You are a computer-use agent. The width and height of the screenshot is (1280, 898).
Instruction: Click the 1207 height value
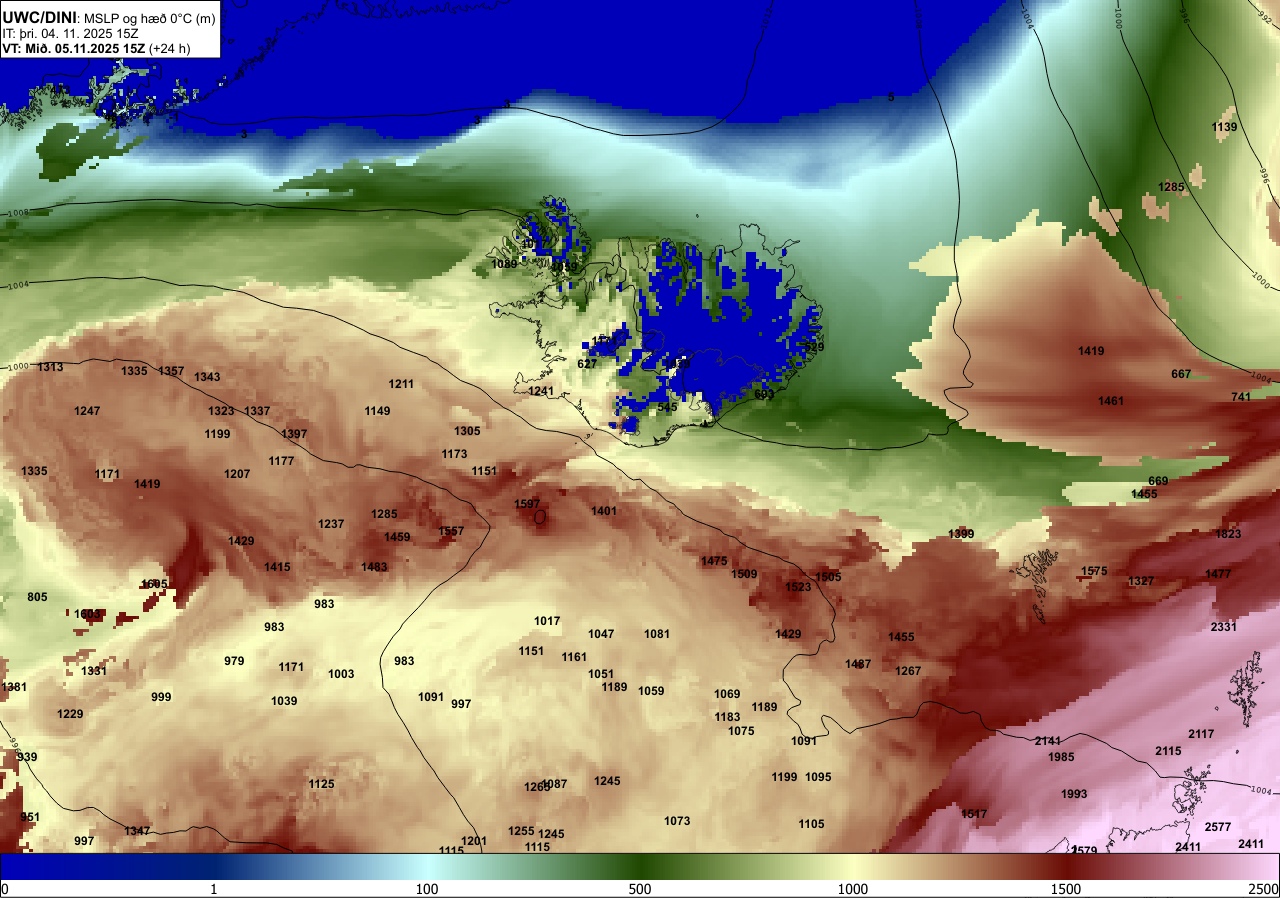pos(237,474)
